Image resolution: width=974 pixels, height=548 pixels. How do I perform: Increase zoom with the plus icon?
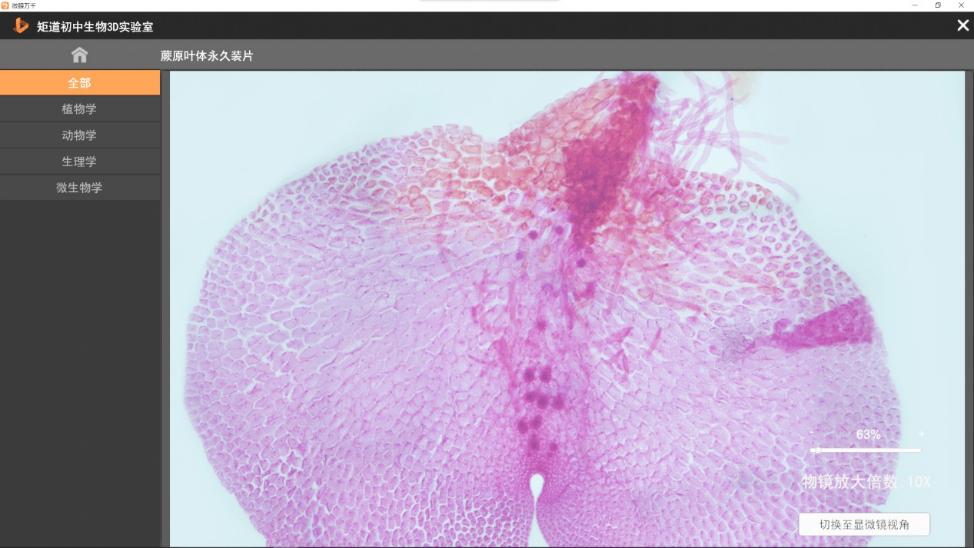(921, 434)
